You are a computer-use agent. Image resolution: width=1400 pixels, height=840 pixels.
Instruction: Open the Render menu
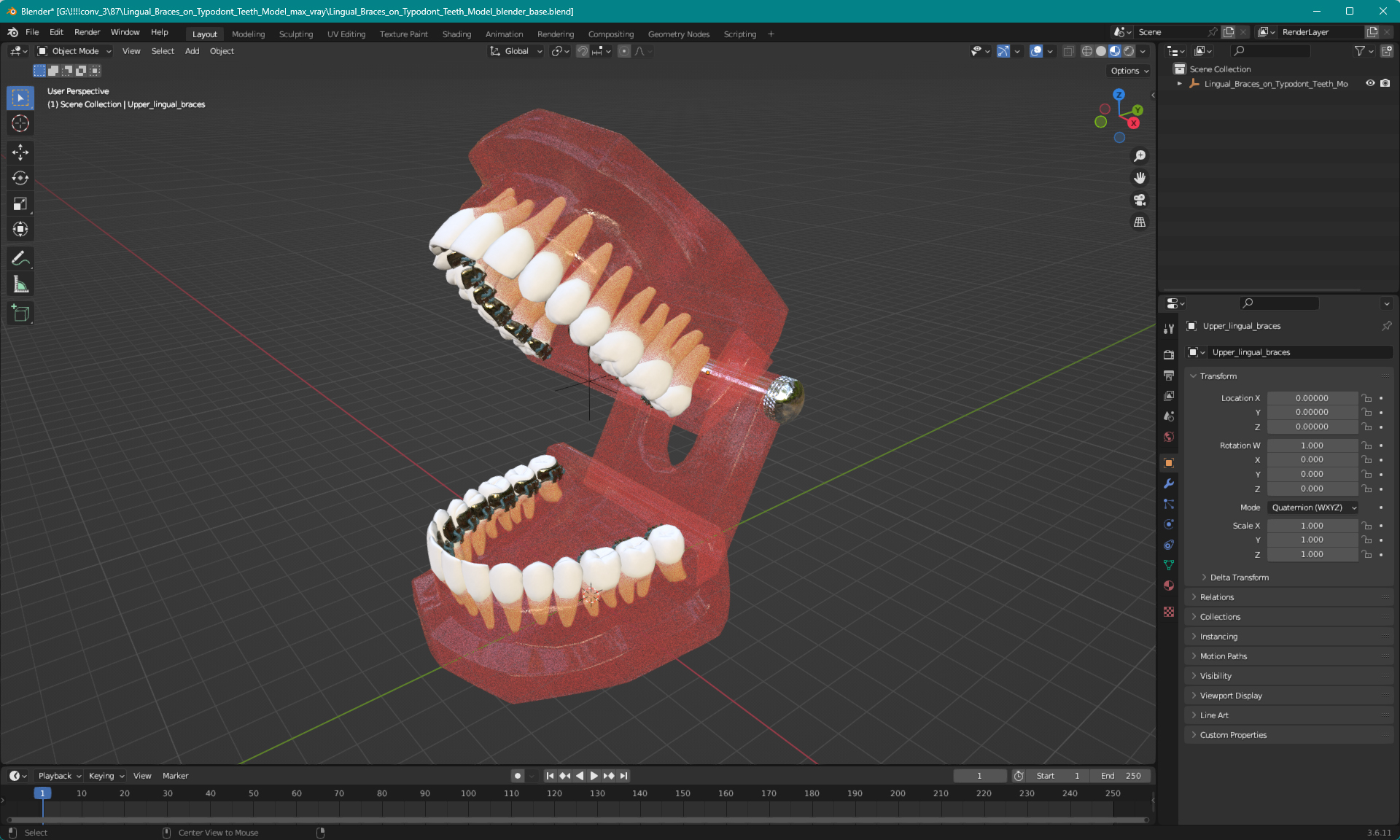(87, 32)
